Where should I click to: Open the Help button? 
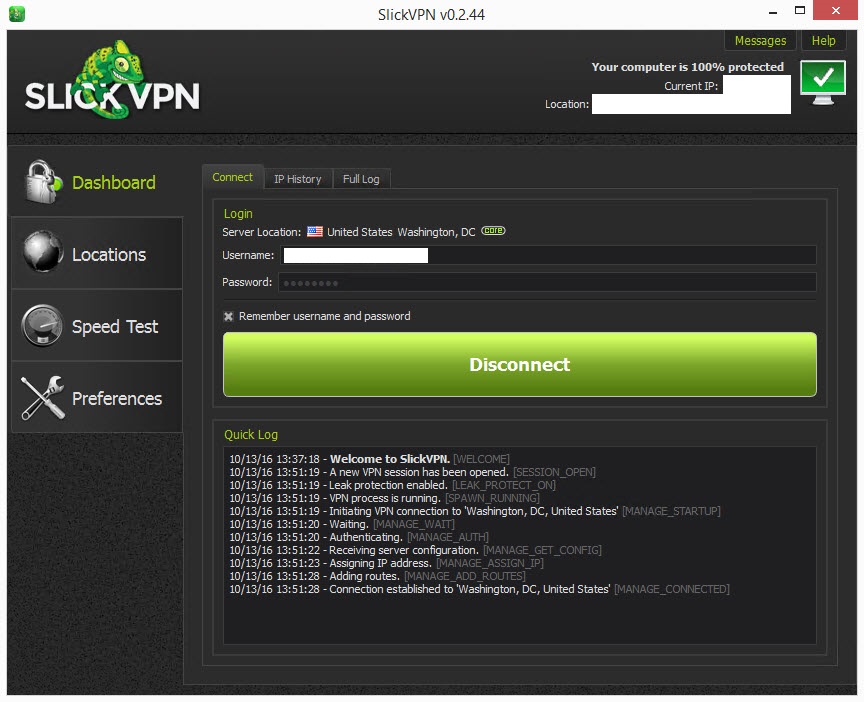[823, 41]
